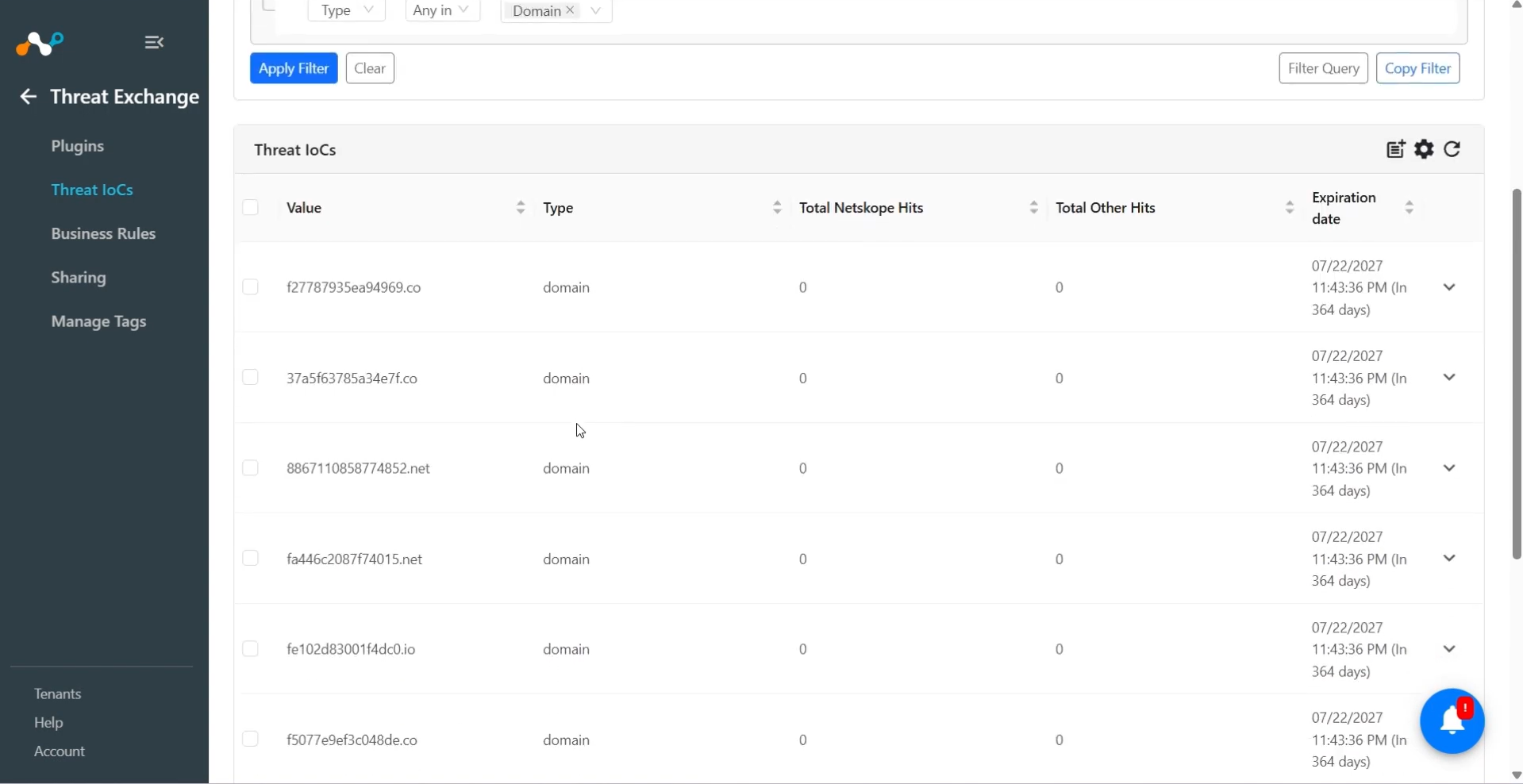
Task: Sort by Total Netskope Hits arrows
Action: [x=1033, y=208]
